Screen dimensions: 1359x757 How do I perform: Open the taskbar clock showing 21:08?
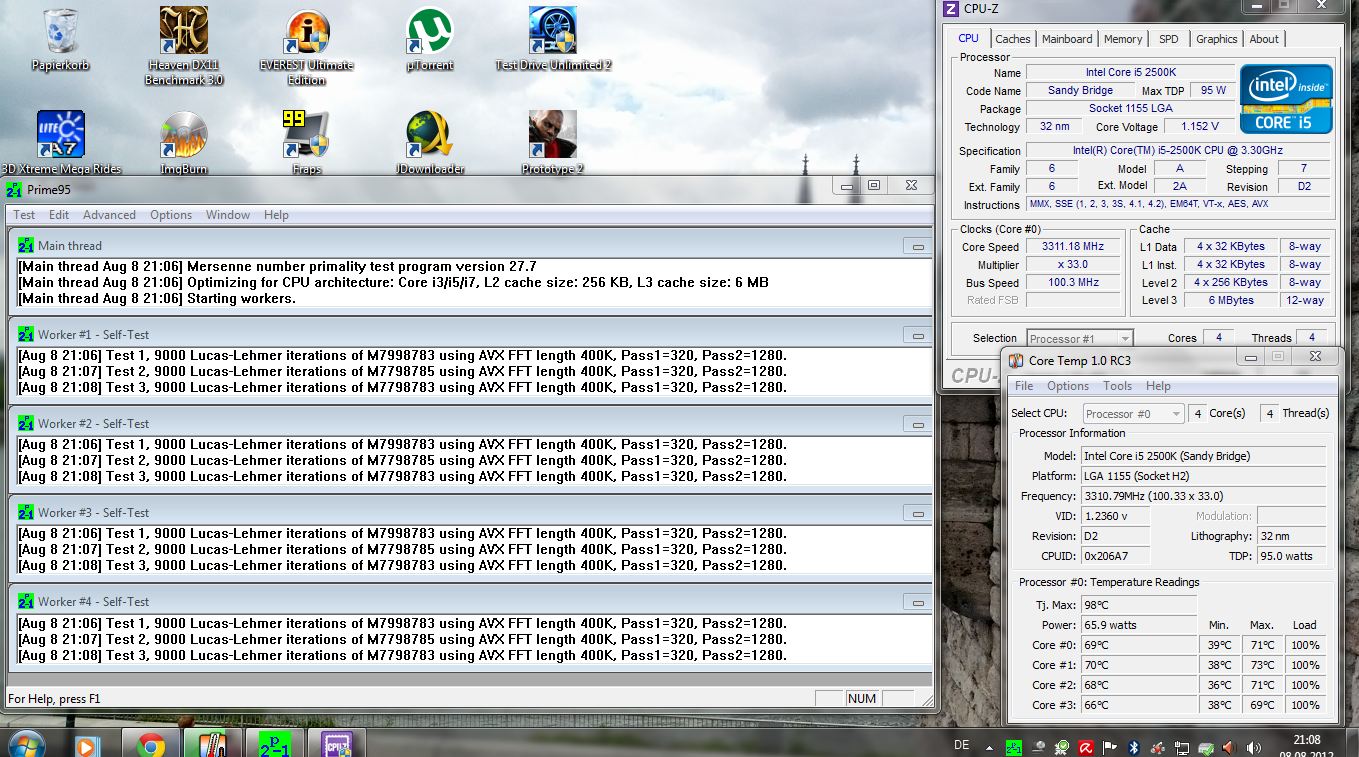click(1308, 746)
